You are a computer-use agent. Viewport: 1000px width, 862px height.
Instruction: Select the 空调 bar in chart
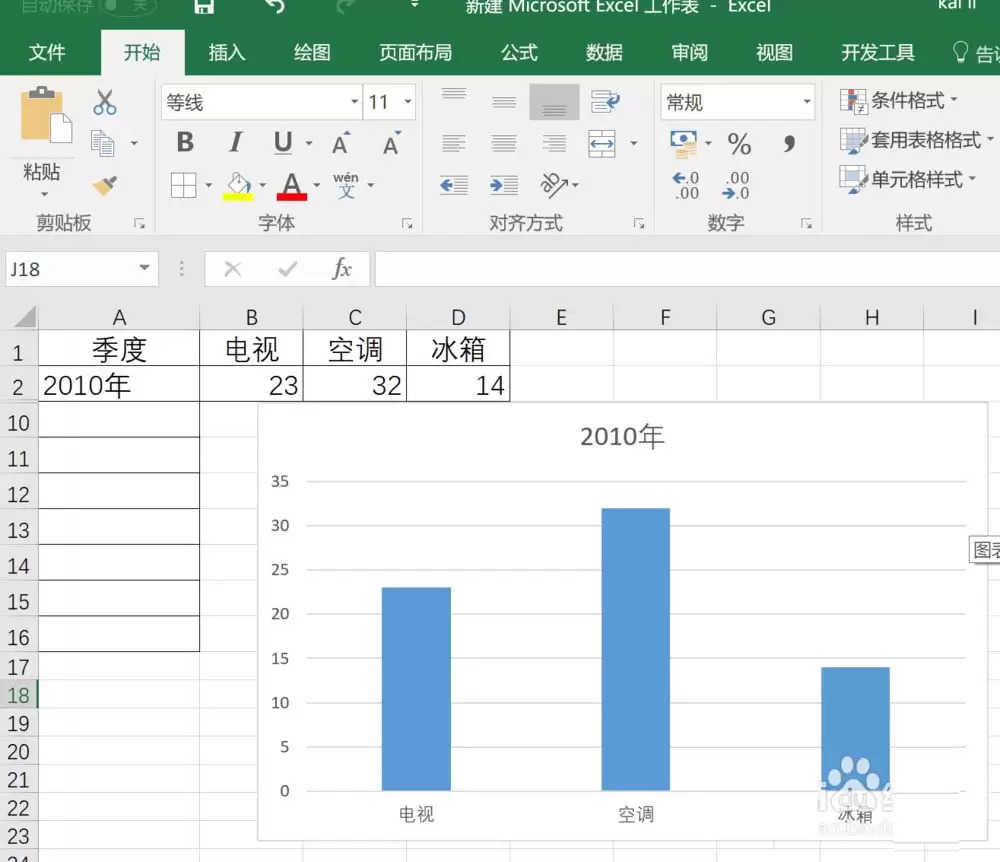(x=636, y=649)
